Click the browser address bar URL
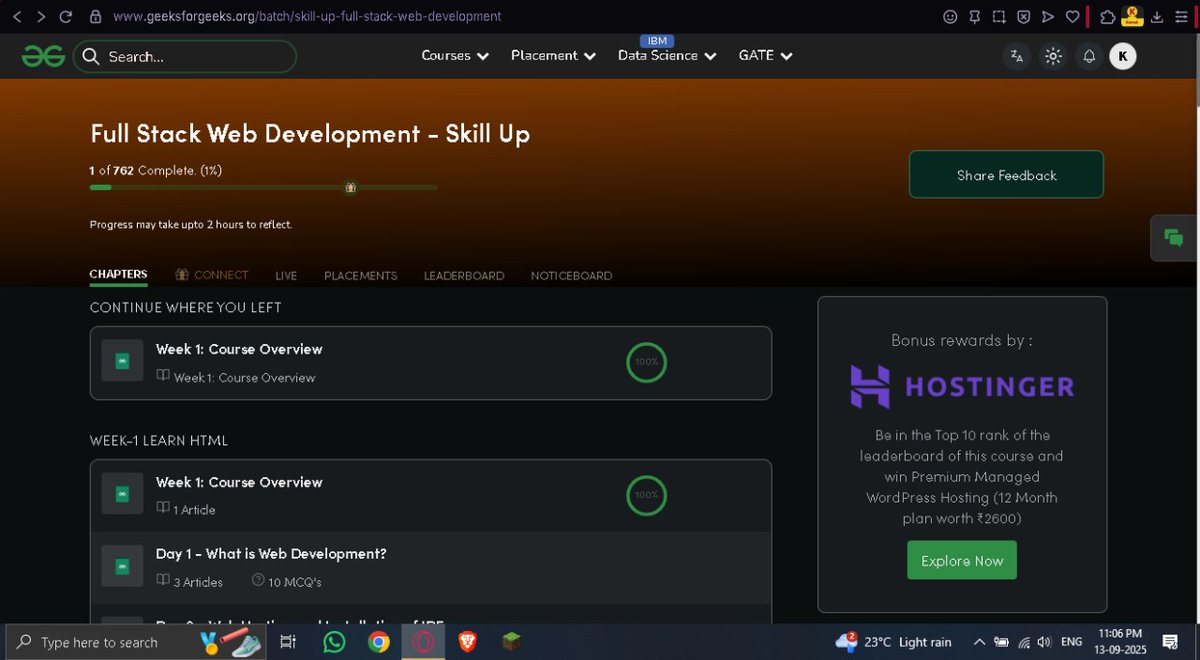This screenshot has height=660, width=1200. pyautogui.click(x=307, y=16)
